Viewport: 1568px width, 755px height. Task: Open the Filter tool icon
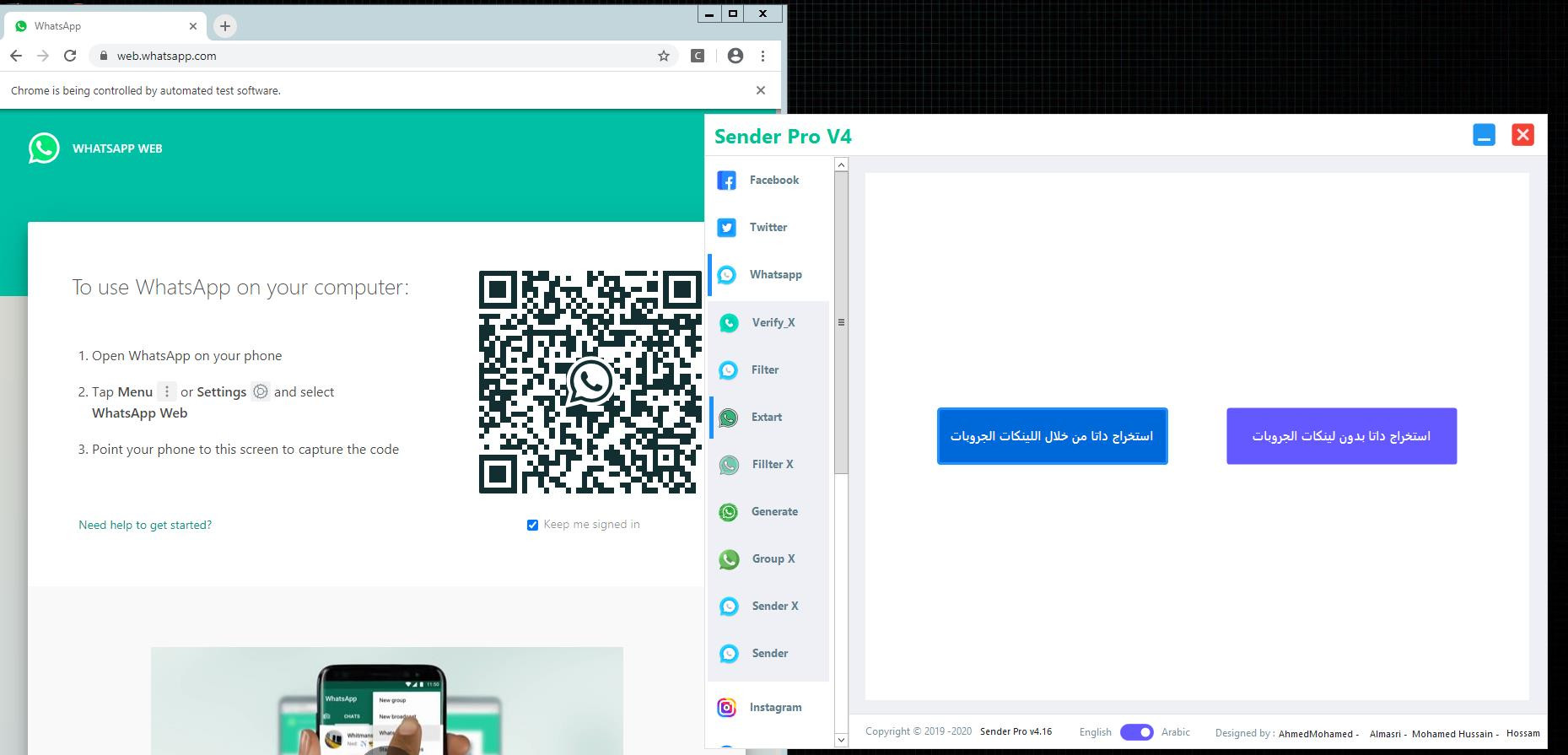pos(729,370)
